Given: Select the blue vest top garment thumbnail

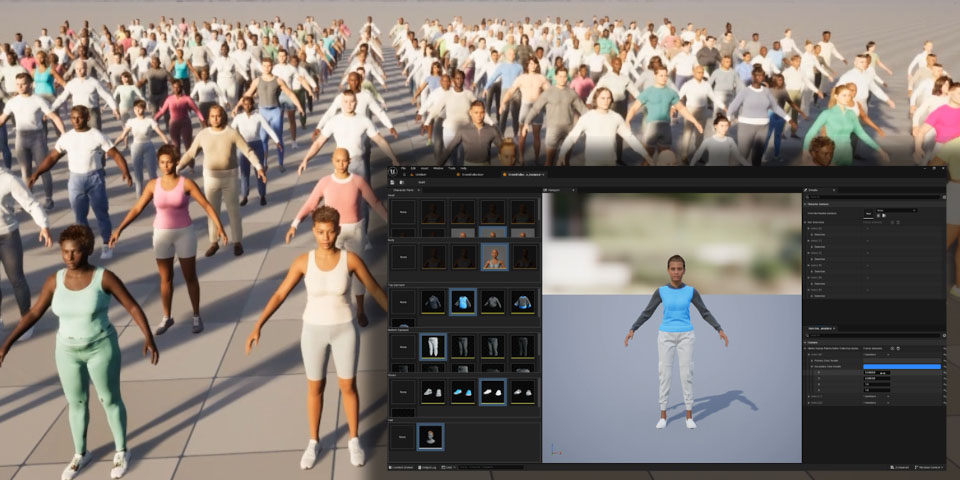Looking at the screenshot, I should pos(463,302).
